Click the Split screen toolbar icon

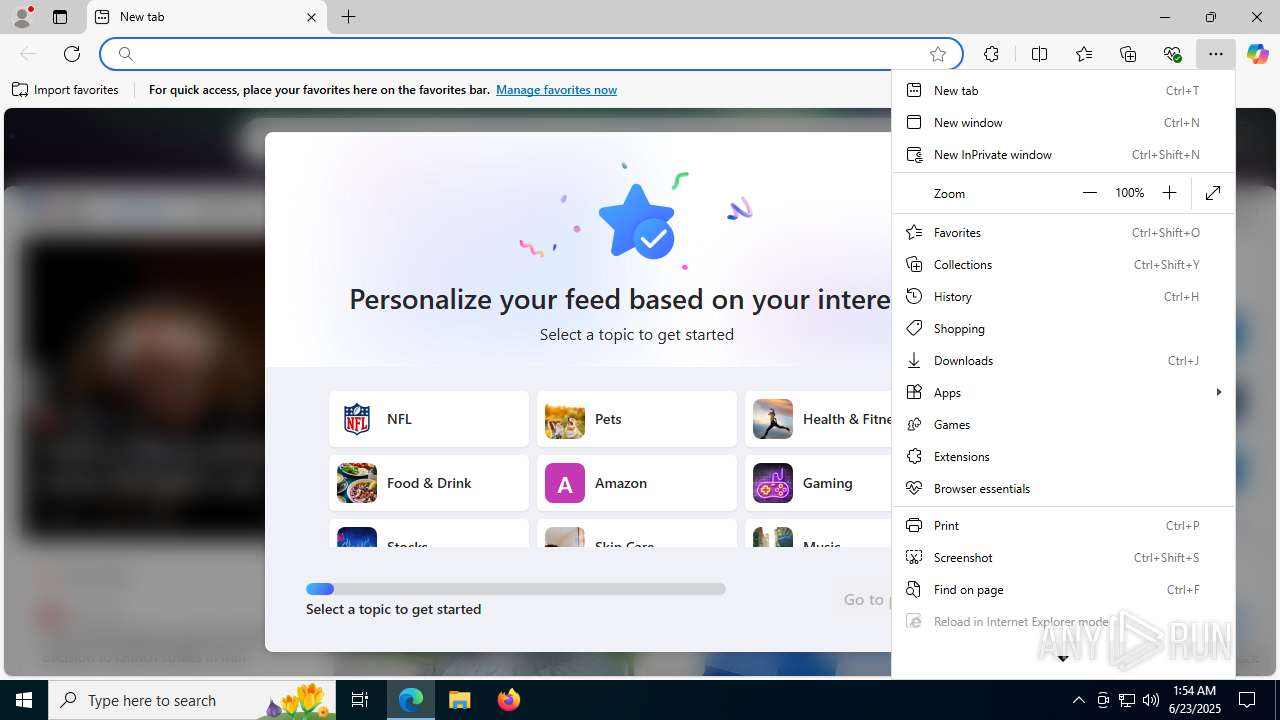tap(1039, 54)
